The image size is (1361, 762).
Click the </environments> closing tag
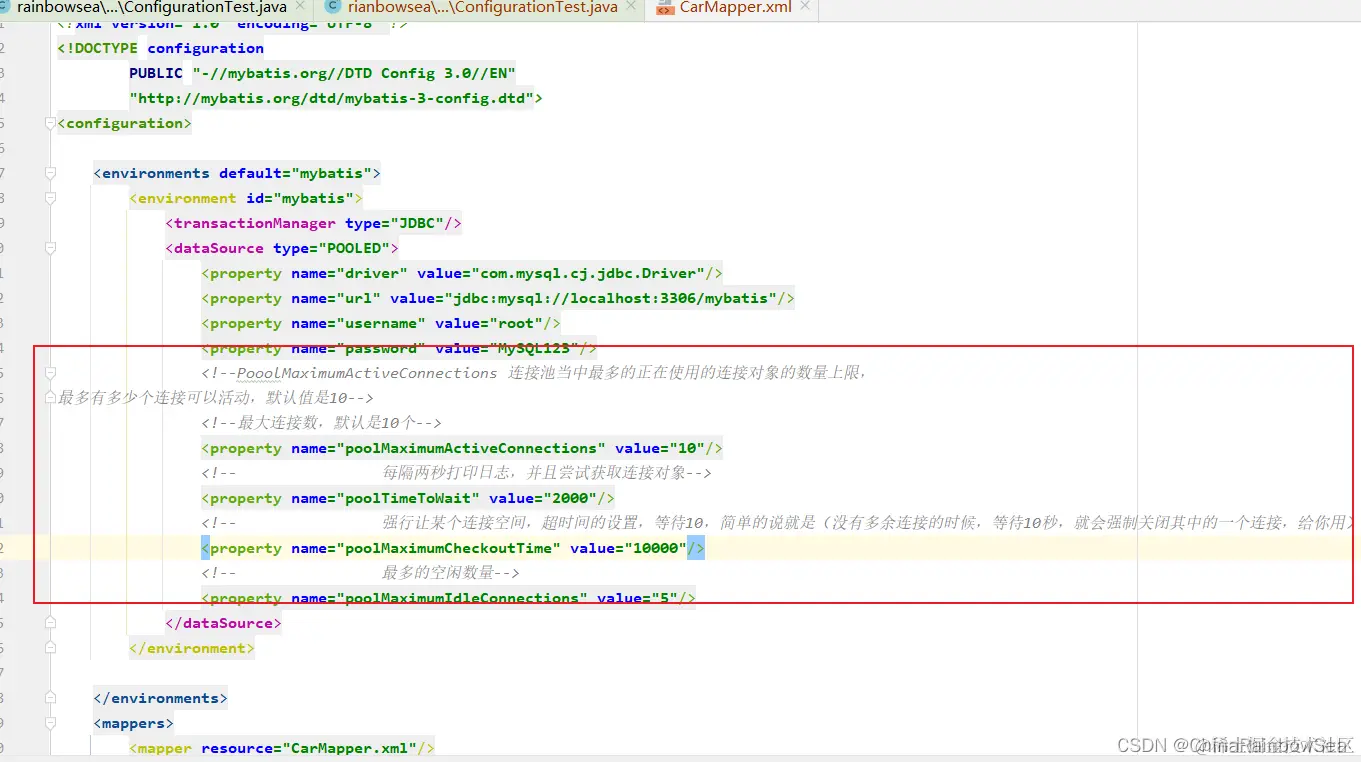(x=160, y=698)
